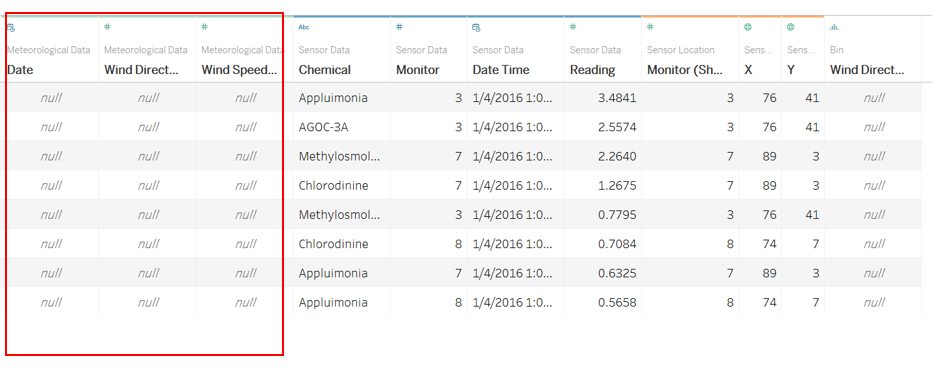Image resolution: width=932 pixels, height=370 pixels.
Task: Select the Chemical column header
Action: [x=325, y=70]
